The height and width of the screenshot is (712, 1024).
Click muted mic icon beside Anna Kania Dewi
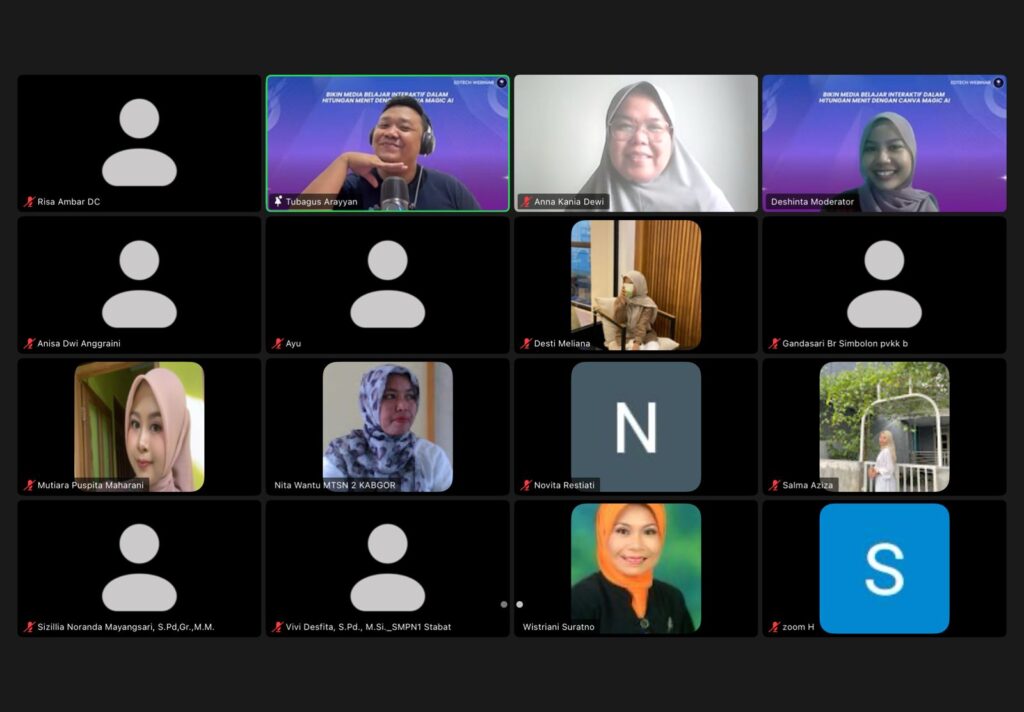pos(526,202)
